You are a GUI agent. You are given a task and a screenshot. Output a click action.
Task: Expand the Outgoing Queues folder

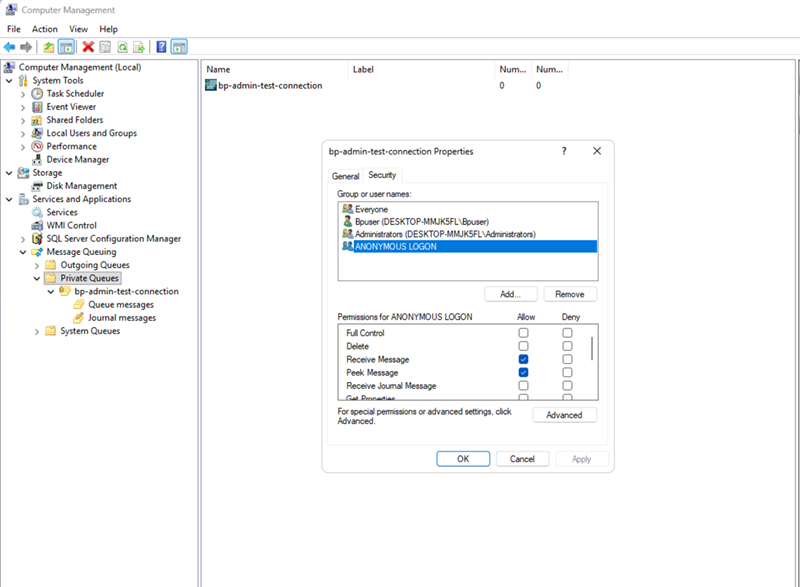pyautogui.click(x=38, y=265)
